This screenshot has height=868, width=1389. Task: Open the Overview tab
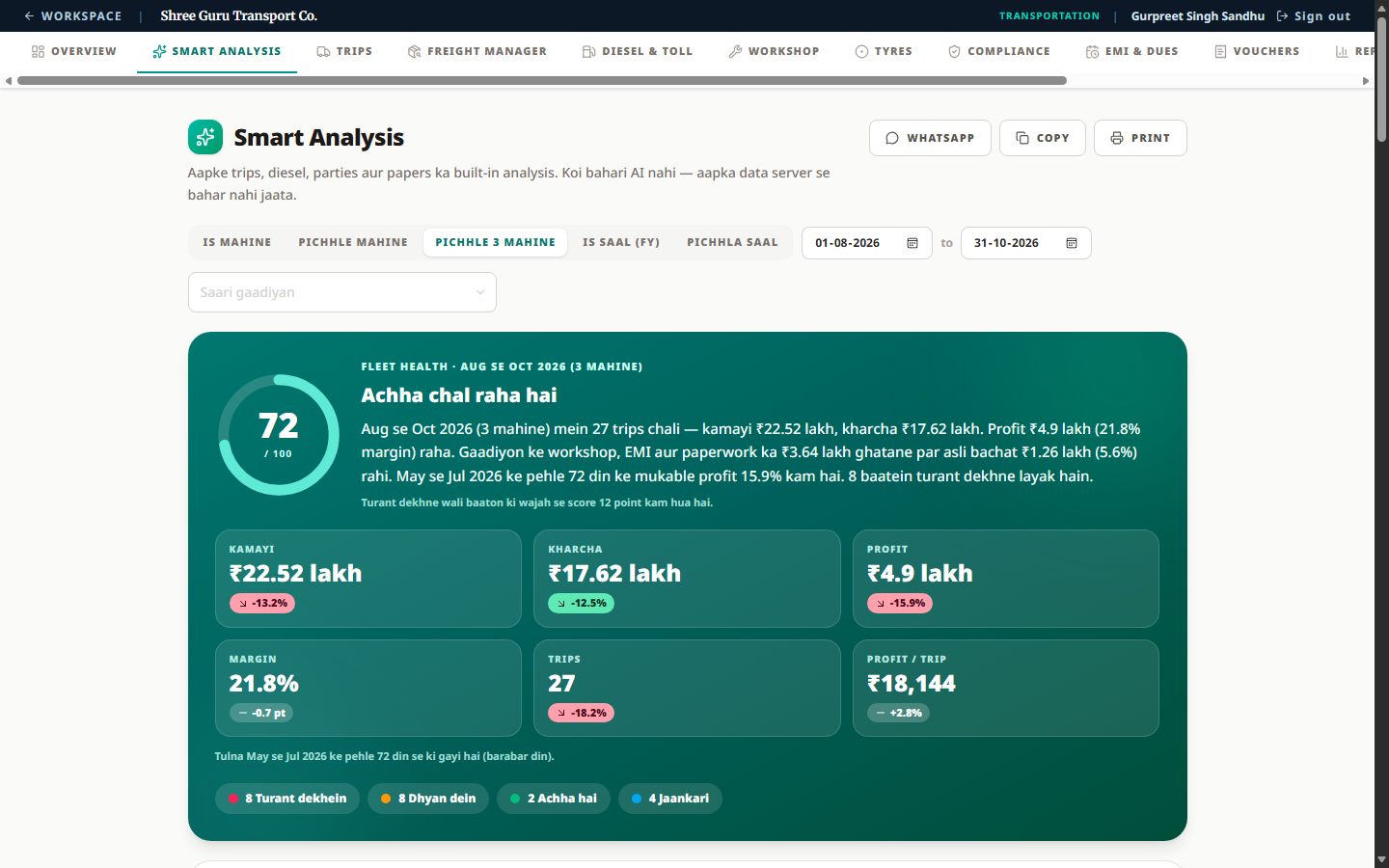point(74,51)
